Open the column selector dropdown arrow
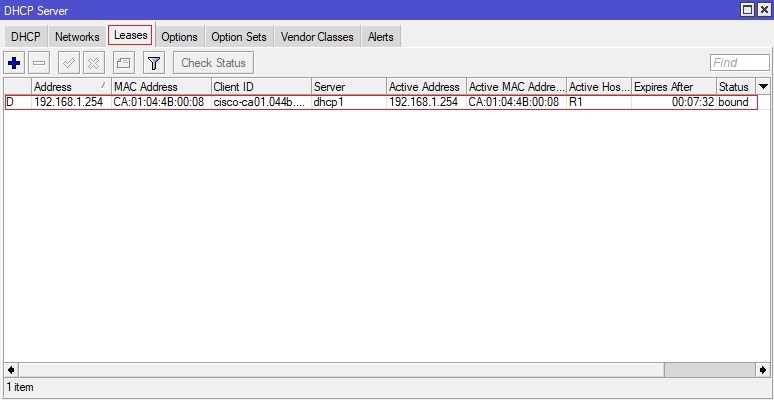Image resolution: width=774 pixels, height=400 pixels. coord(763,87)
